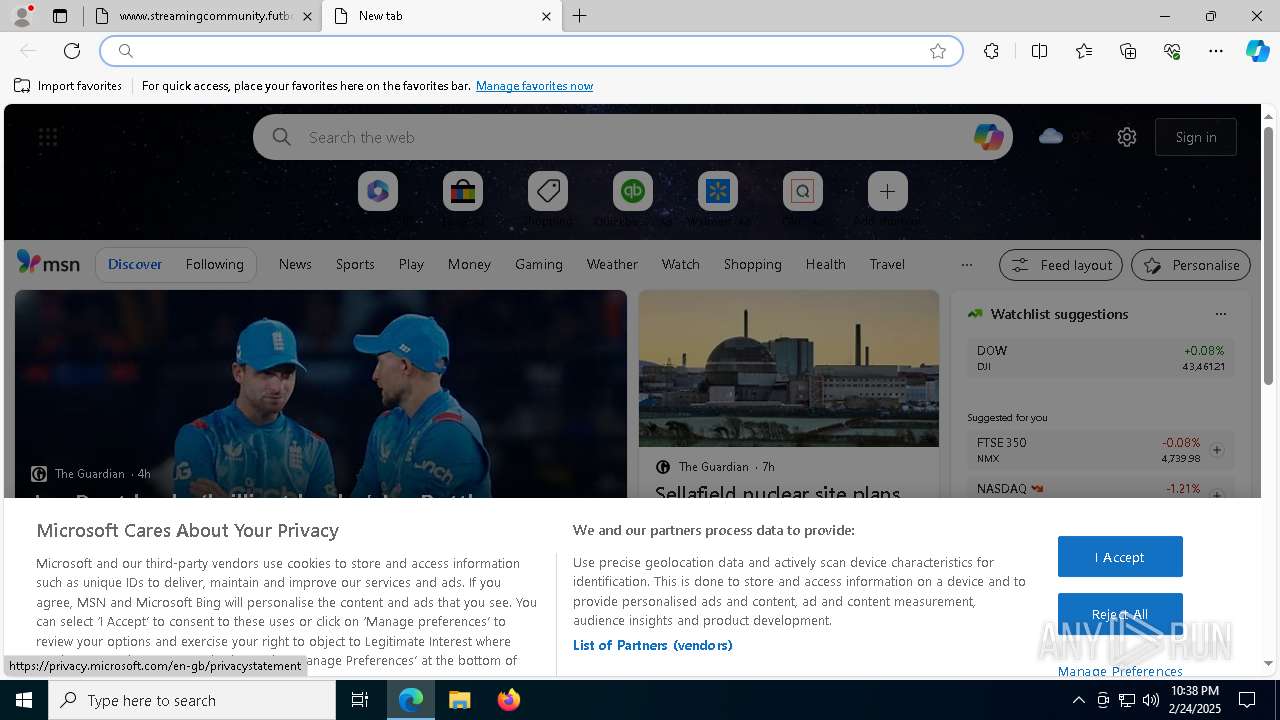The height and width of the screenshot is (720, 1280).
Task: Open the Sports menu item
Action: (355, 264)
